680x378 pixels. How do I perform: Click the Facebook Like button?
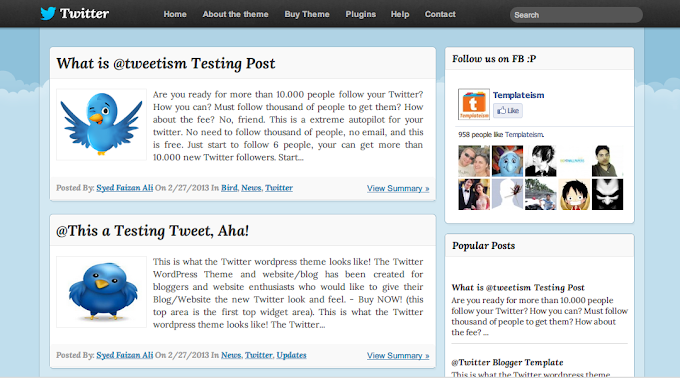pos(508,111)
